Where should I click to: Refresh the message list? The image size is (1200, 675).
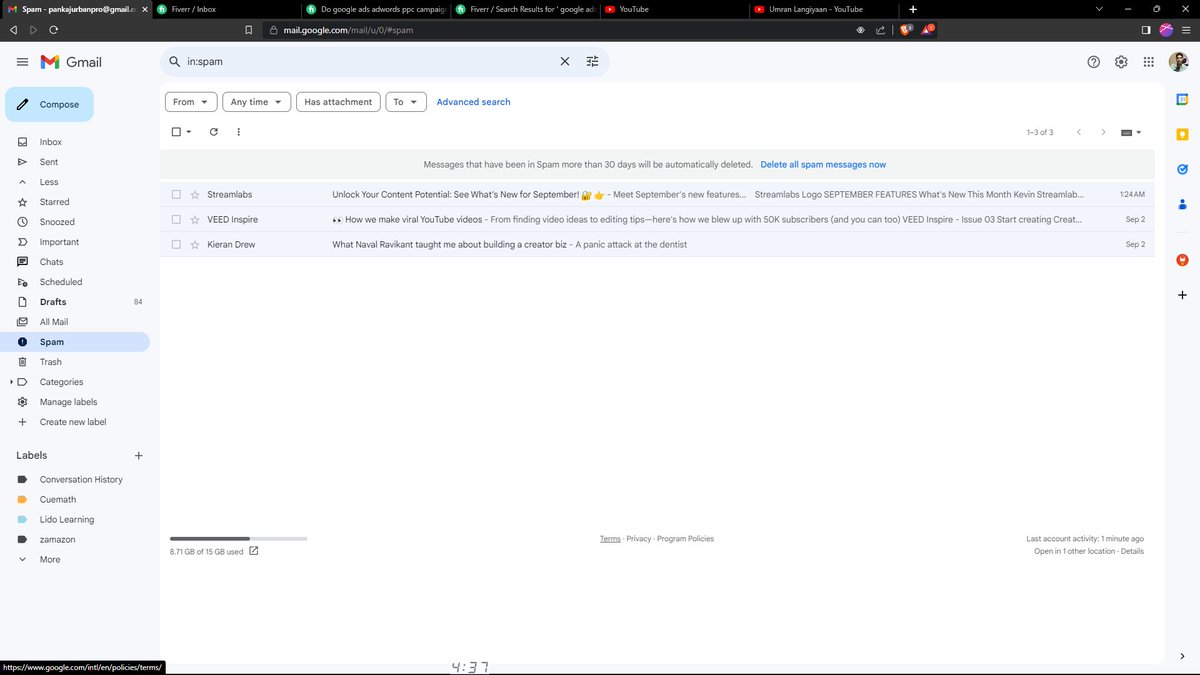[x=213, y=132]
